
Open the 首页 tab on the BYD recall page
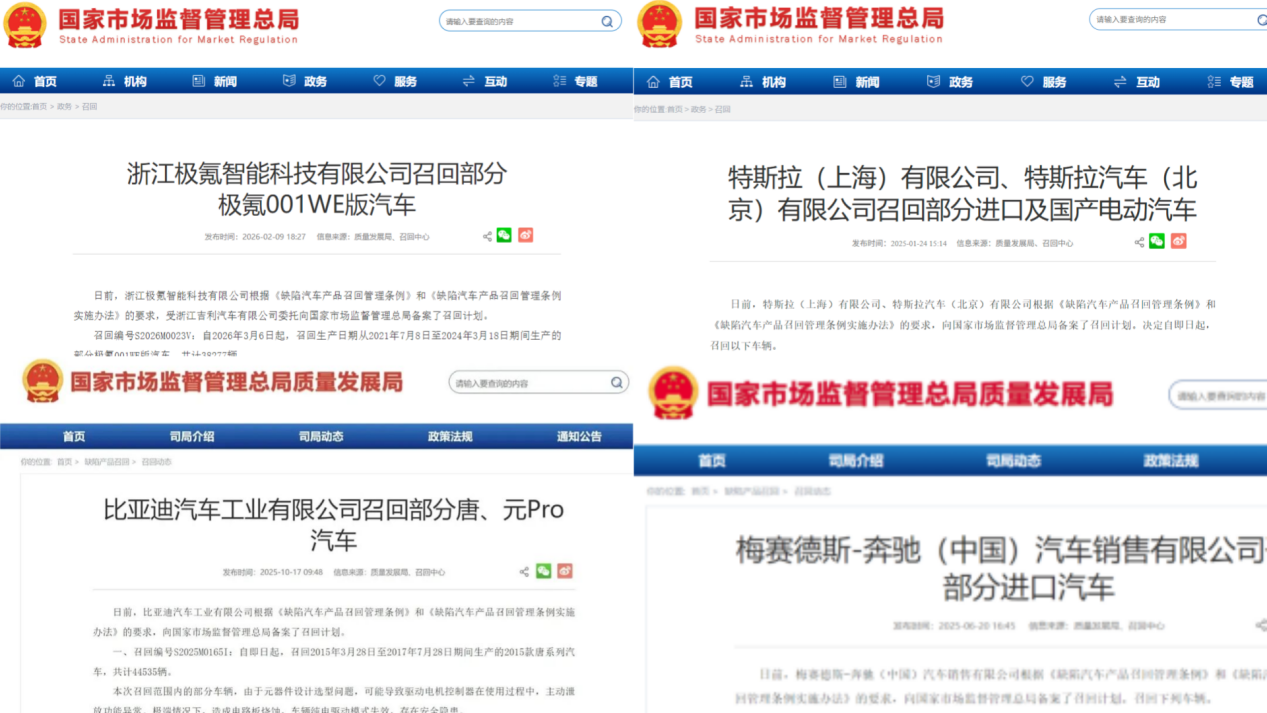(x=74, y=436)
